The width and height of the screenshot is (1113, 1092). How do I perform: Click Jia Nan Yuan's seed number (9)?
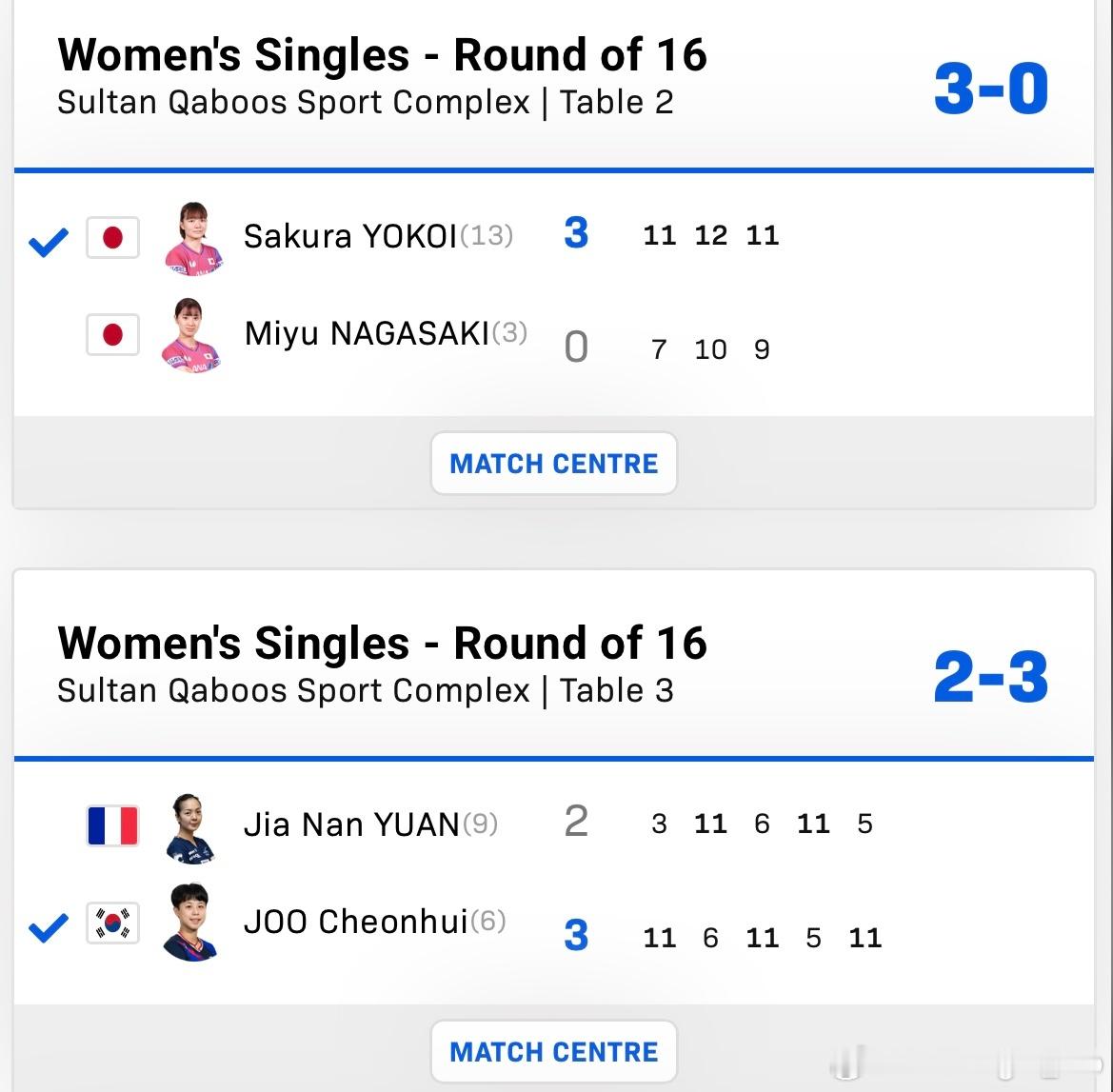pos(481,825)
